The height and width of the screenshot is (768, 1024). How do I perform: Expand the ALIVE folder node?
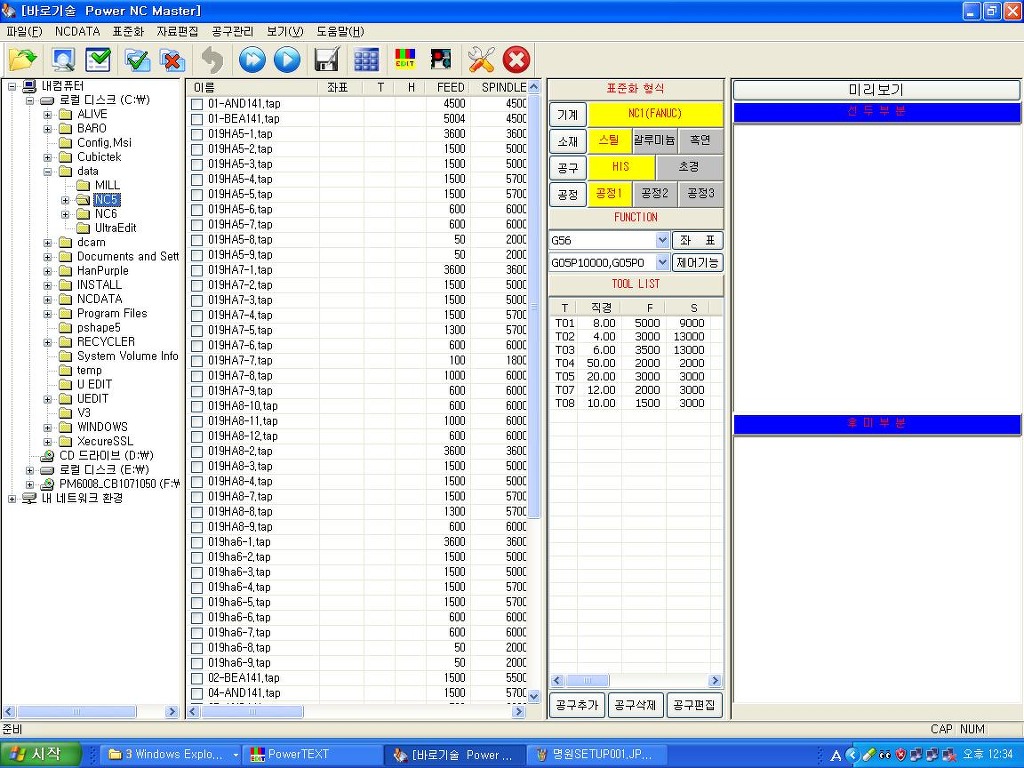pos(48,114)
